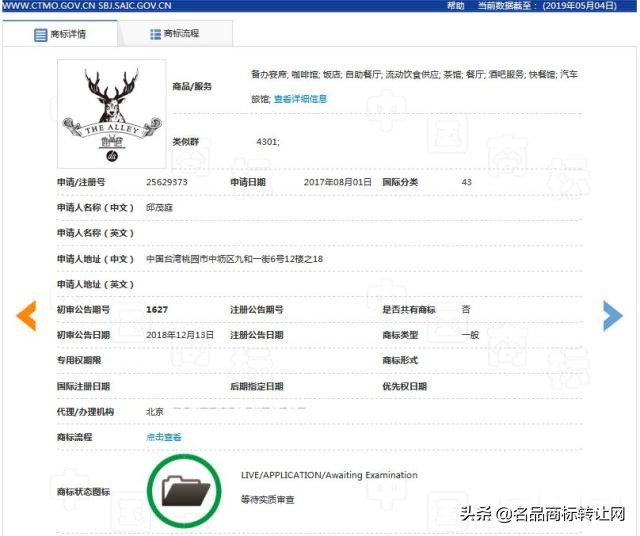
Task: Click the 代理/办理机构 label
Action: click(85, 412)
